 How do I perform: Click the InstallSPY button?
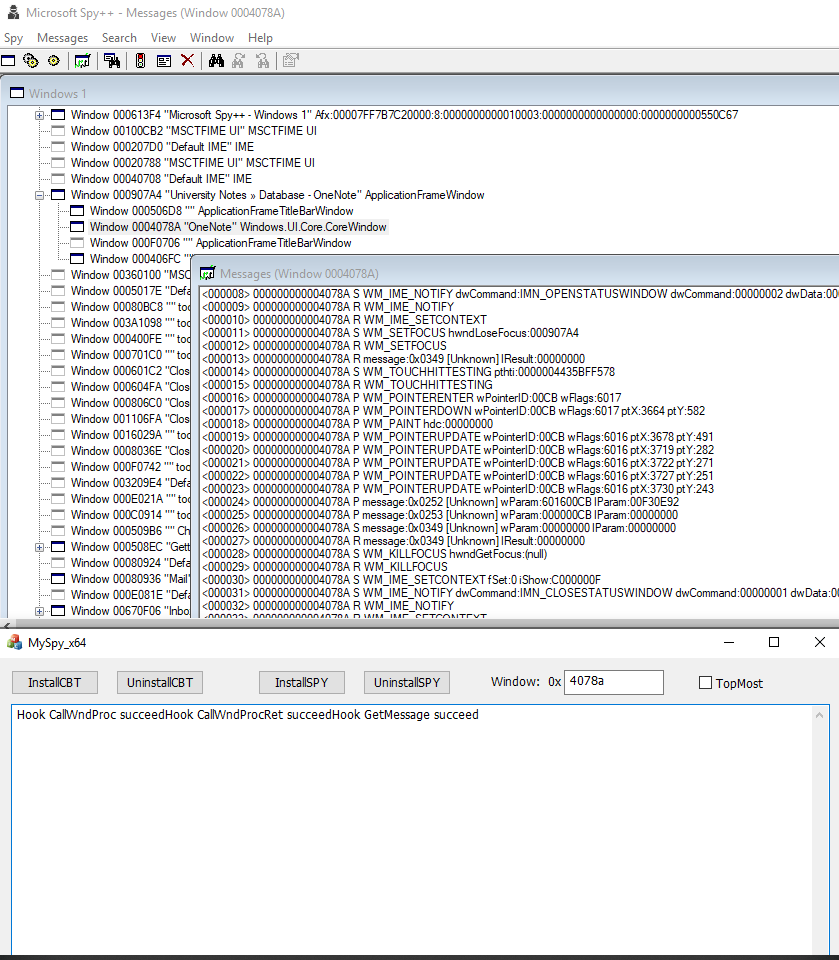(x=302, y=683)
